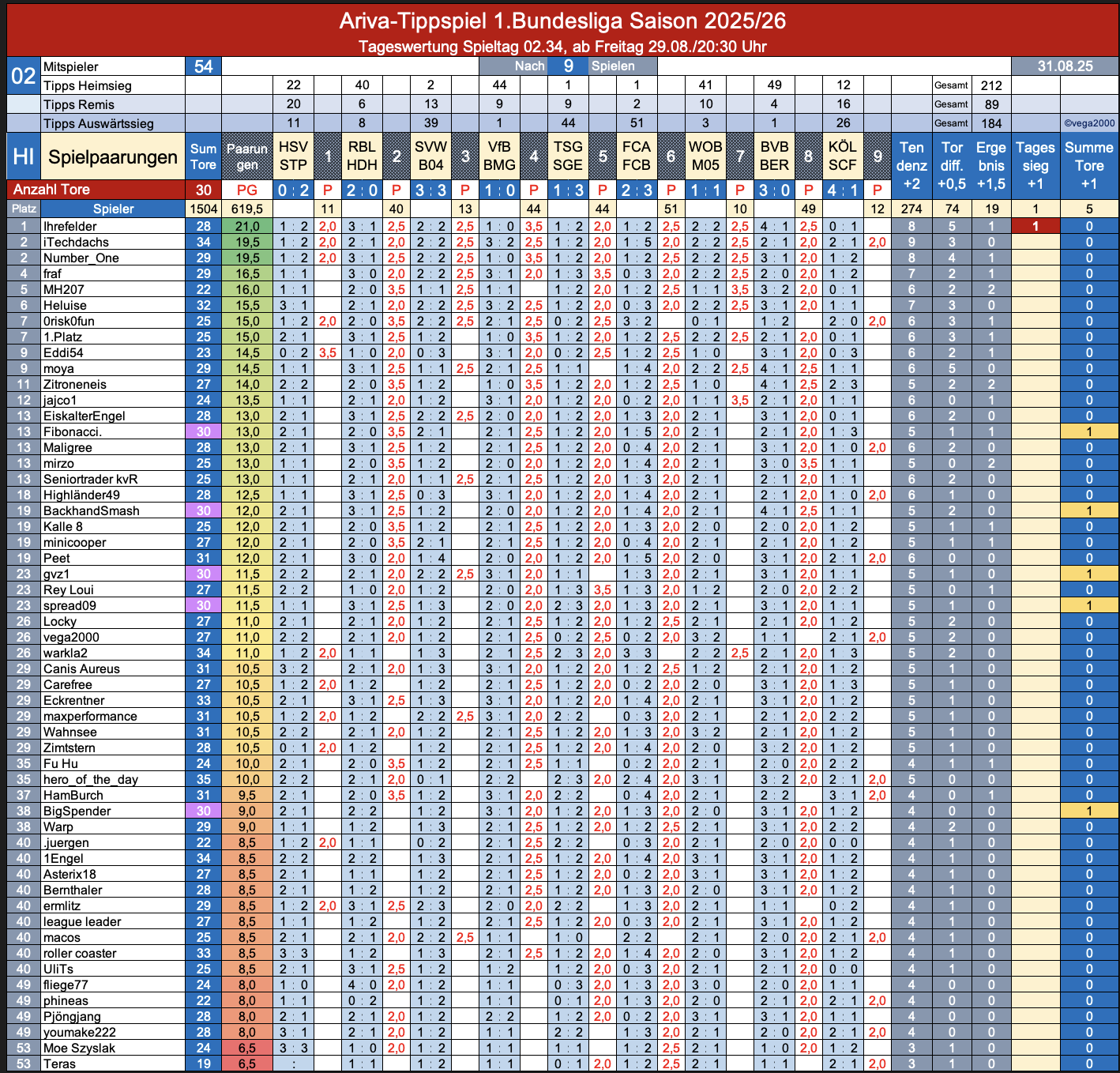The height and width of the screenshot is (1073, 1120).
Task: Select the HSV STP match header
Action: point(293,156)
